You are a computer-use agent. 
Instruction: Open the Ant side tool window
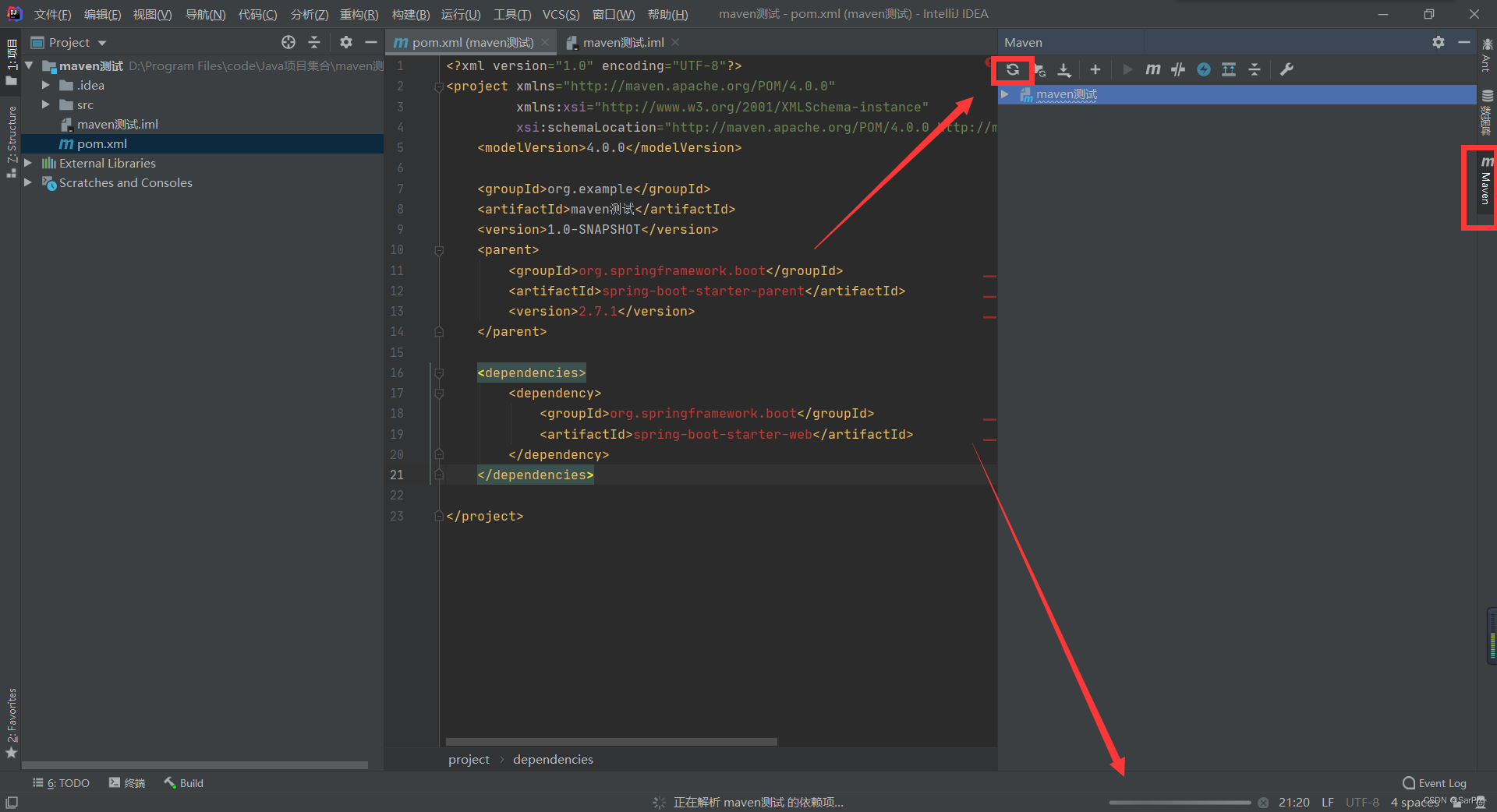point(1486,56)
